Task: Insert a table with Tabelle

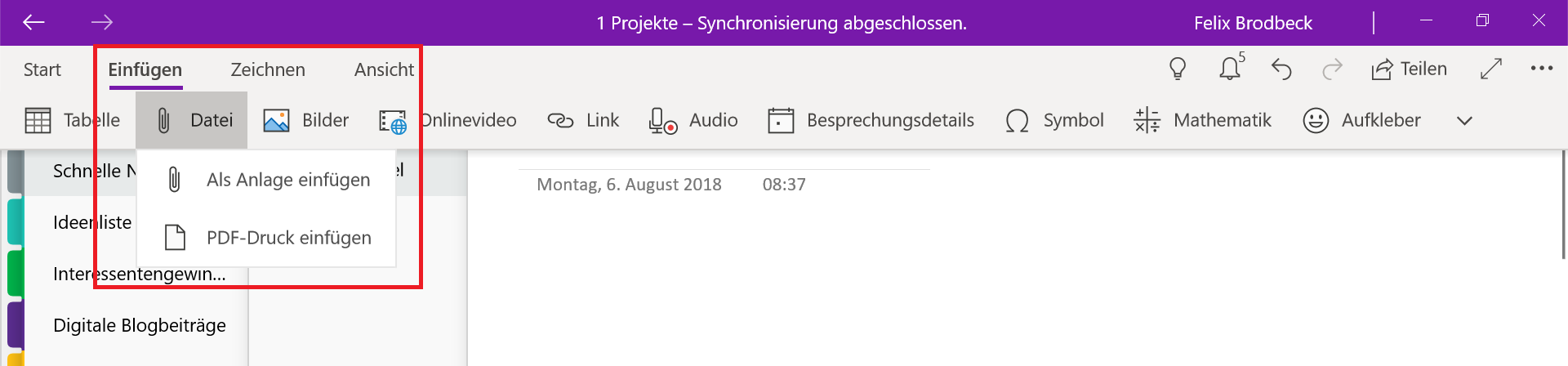Action: pos(72,121)
